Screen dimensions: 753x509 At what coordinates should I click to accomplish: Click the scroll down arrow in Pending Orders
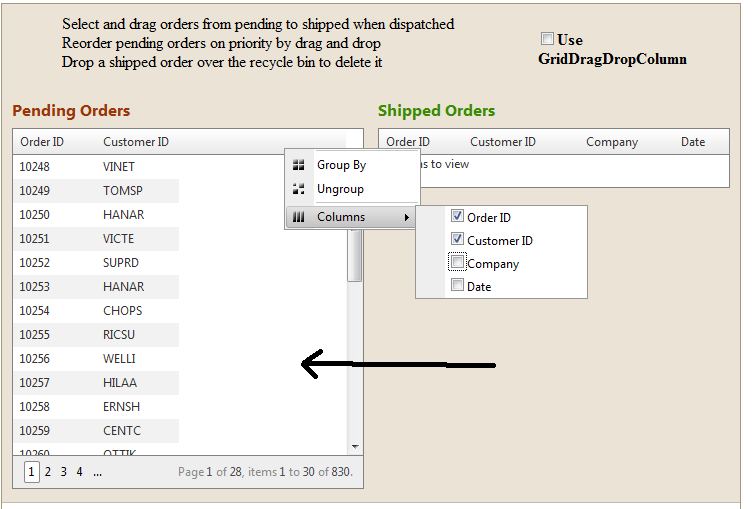[x=355, y=446]
